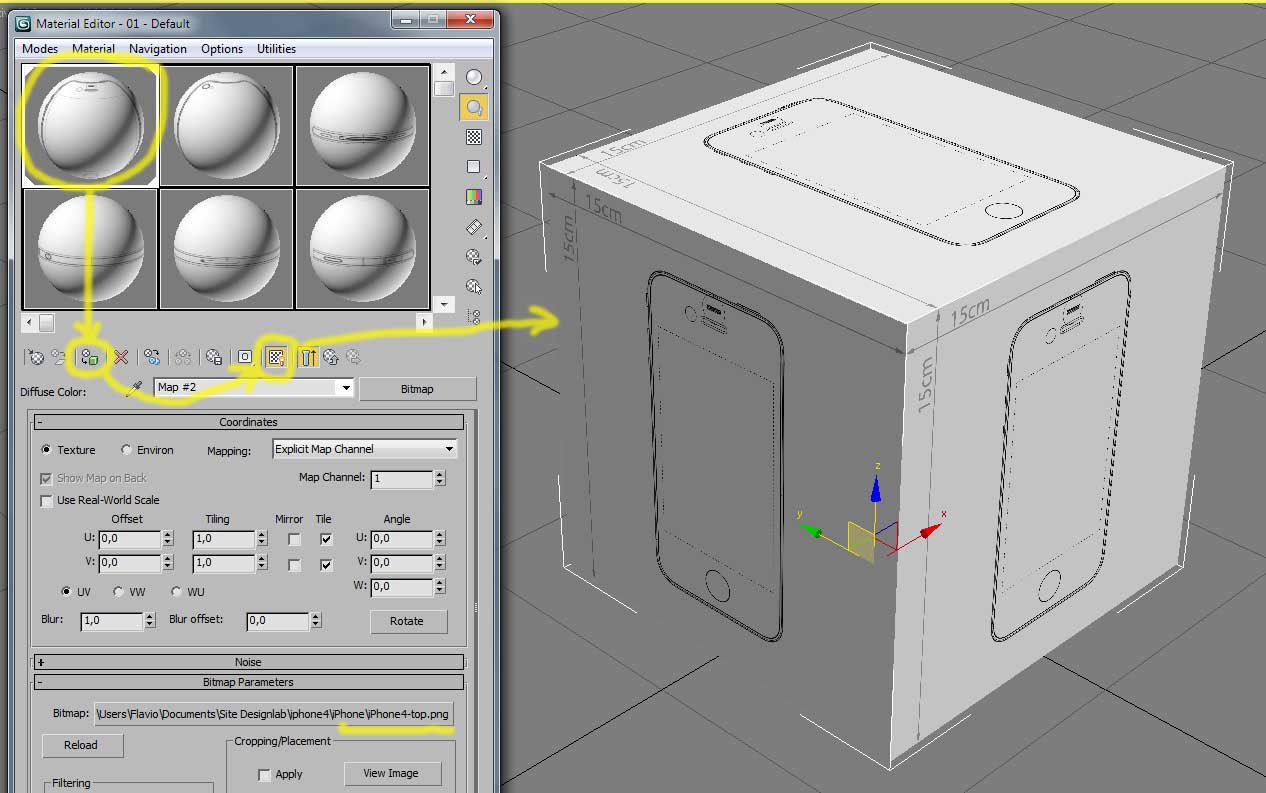
Task: Click Put Material to Scene icon
Action: [x=60, y=356]
